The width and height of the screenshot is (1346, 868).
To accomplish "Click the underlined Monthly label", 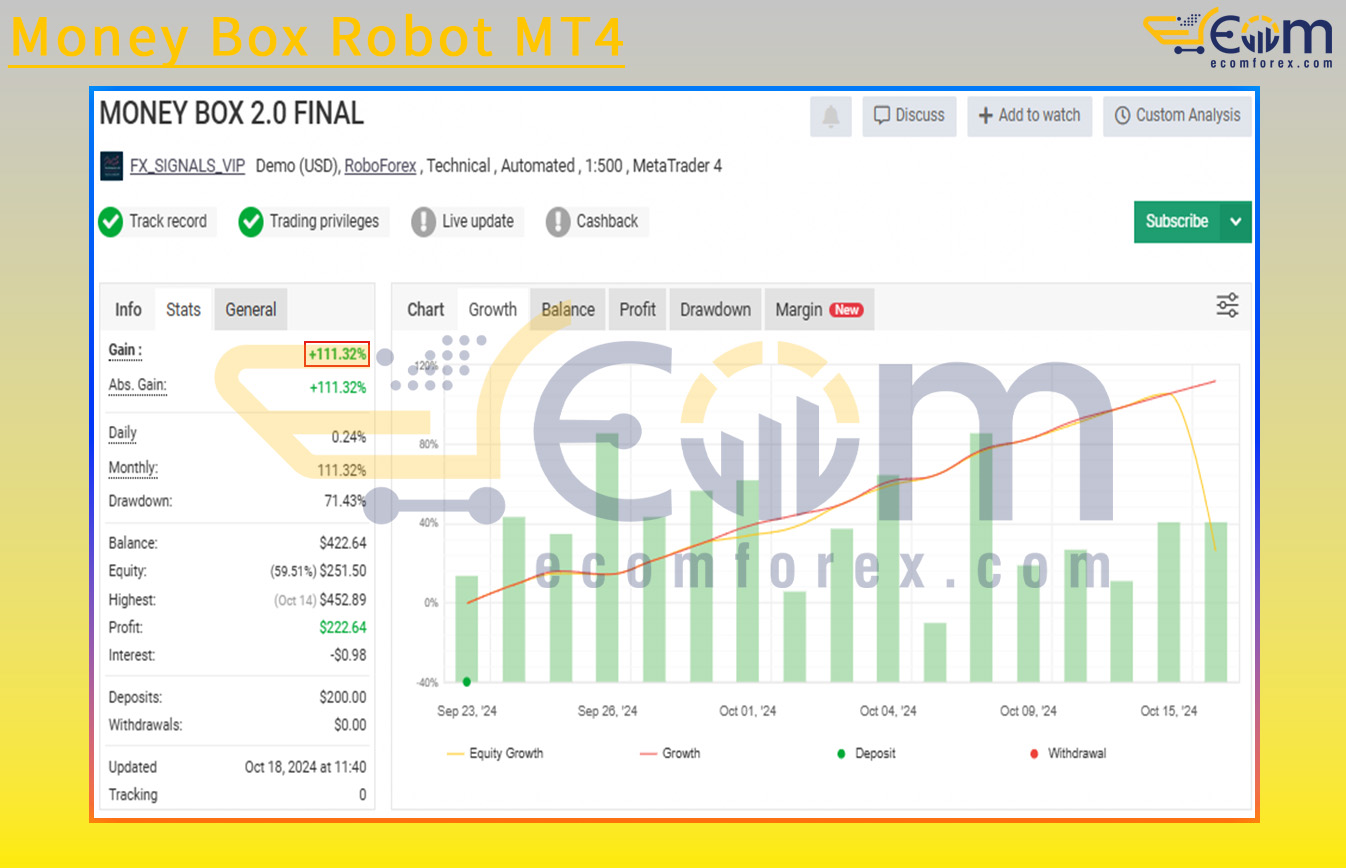I will coord(133,468).
